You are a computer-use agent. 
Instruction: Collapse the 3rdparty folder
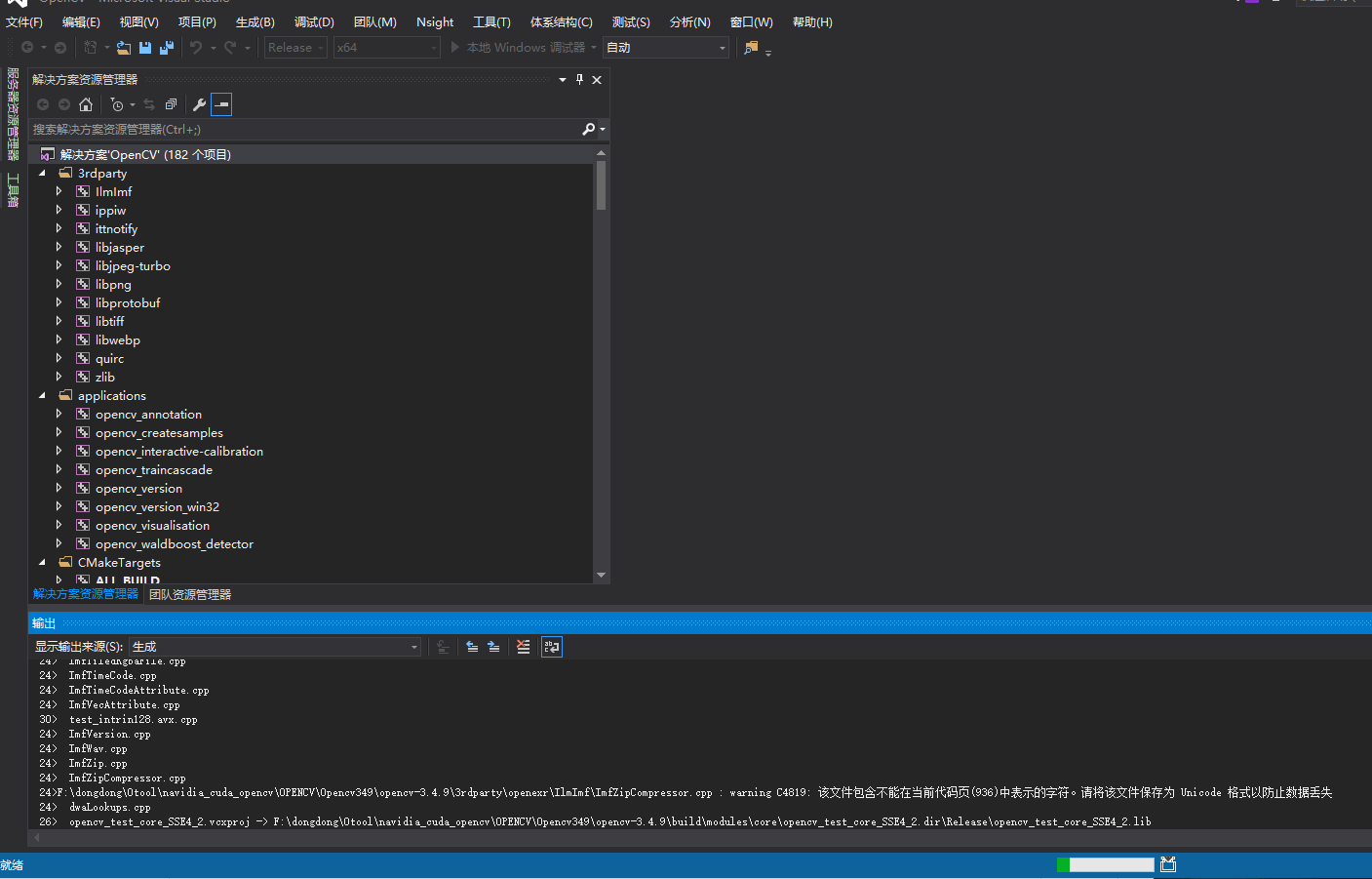(42, 173)
